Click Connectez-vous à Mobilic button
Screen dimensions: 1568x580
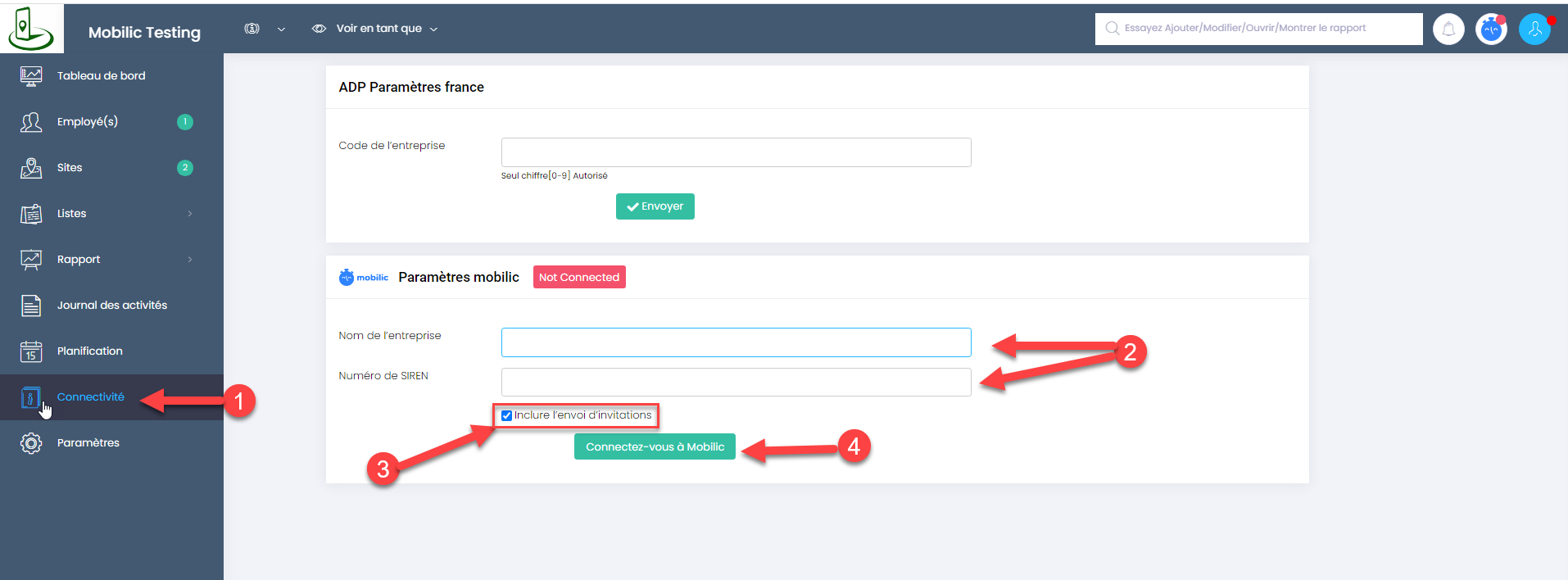[655, 446]
